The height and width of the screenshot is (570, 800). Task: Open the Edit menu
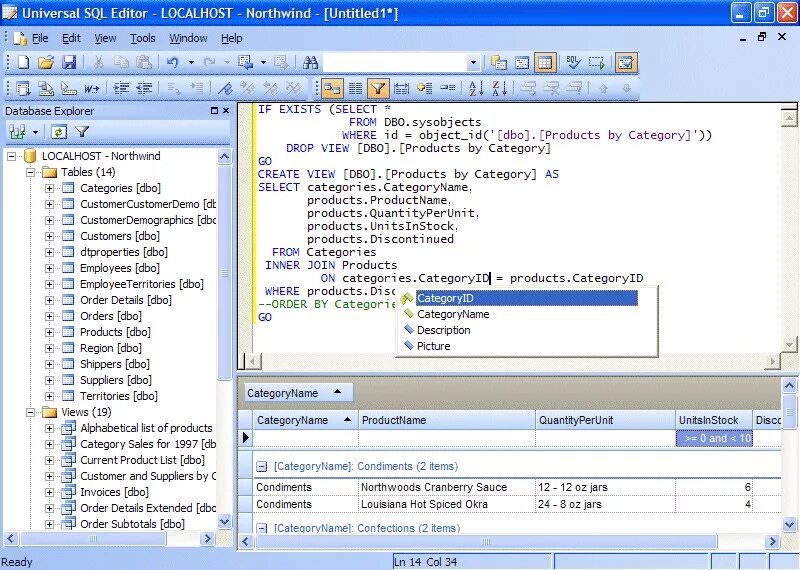point(71,38)
